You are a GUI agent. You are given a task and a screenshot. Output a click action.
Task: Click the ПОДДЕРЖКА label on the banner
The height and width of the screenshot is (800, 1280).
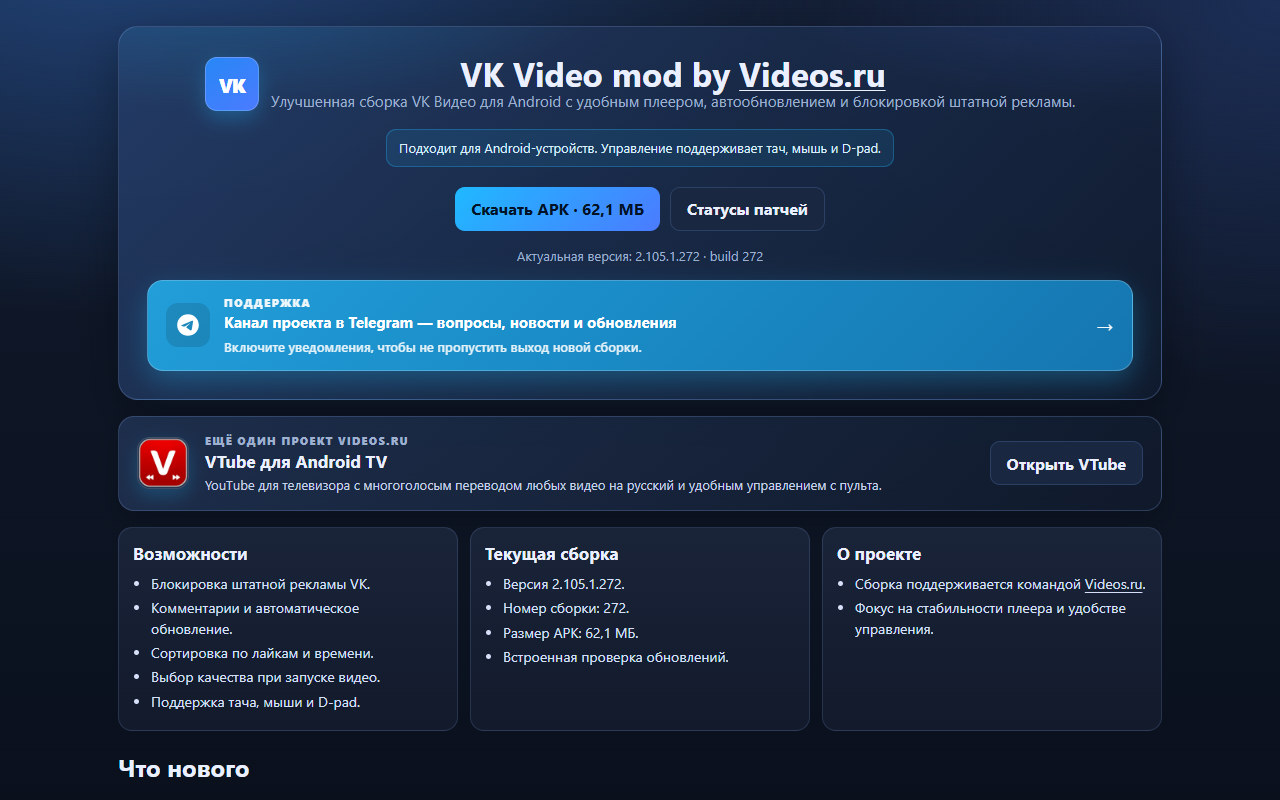tap(267, 303)
